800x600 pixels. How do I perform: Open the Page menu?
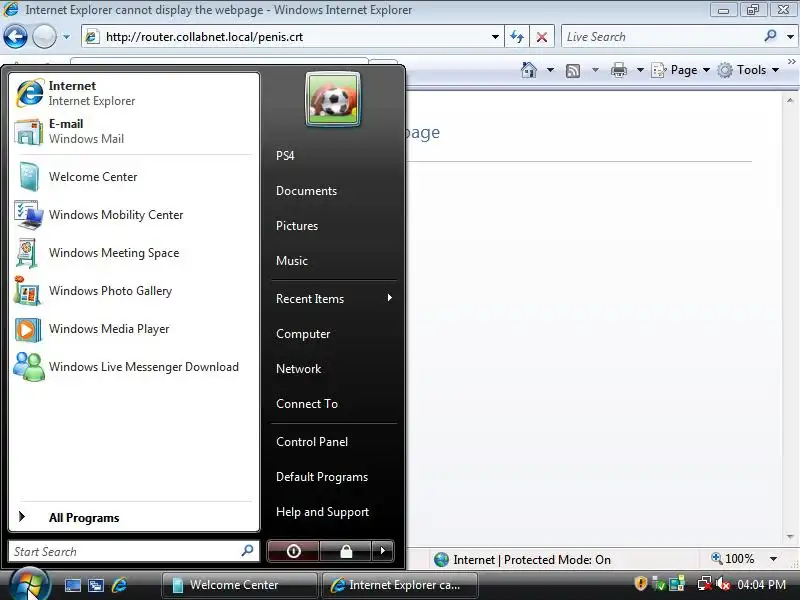[x=681, y=70]
